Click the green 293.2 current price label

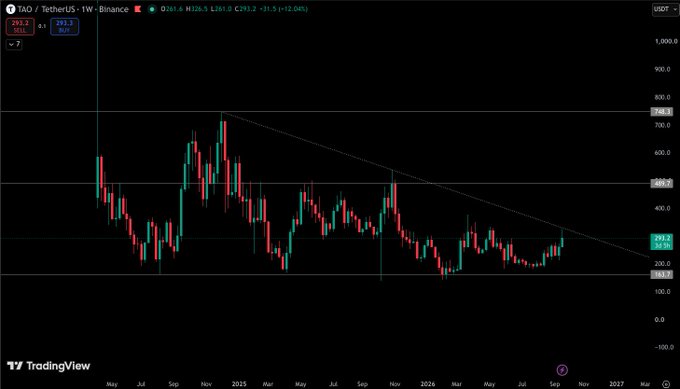tap(662, 242)
